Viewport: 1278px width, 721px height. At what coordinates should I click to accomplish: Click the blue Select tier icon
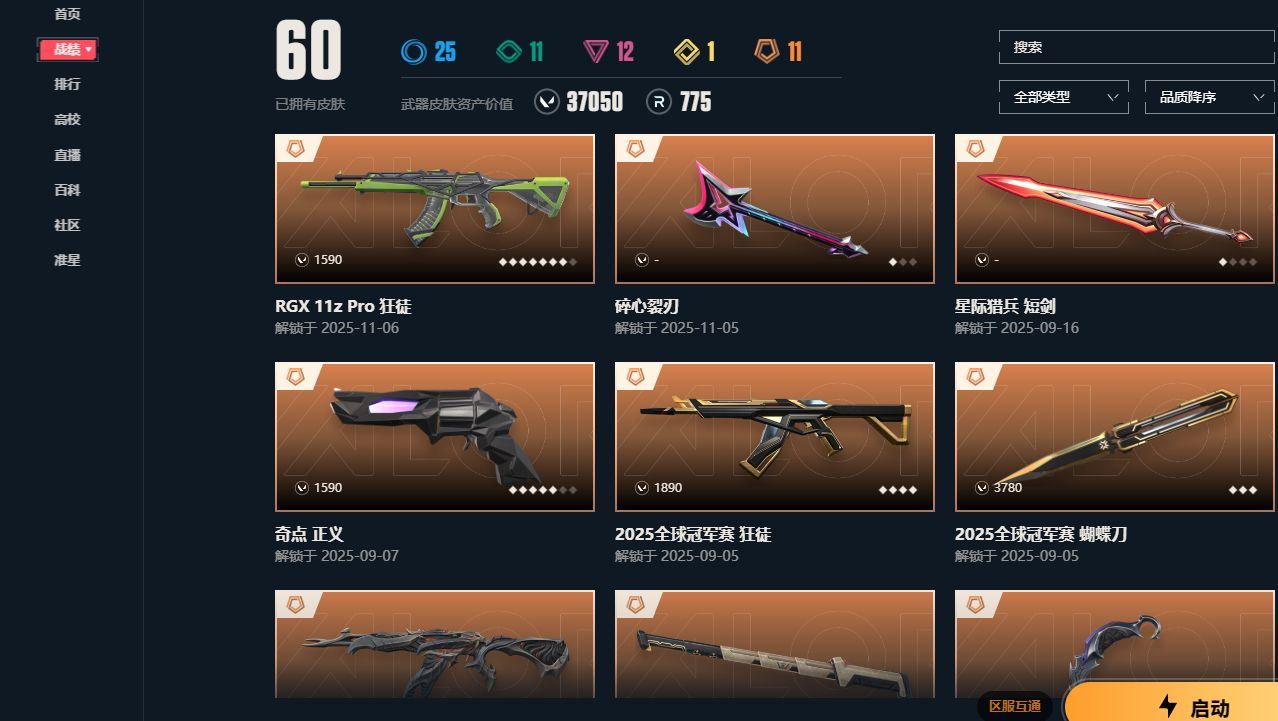(413, 51)
